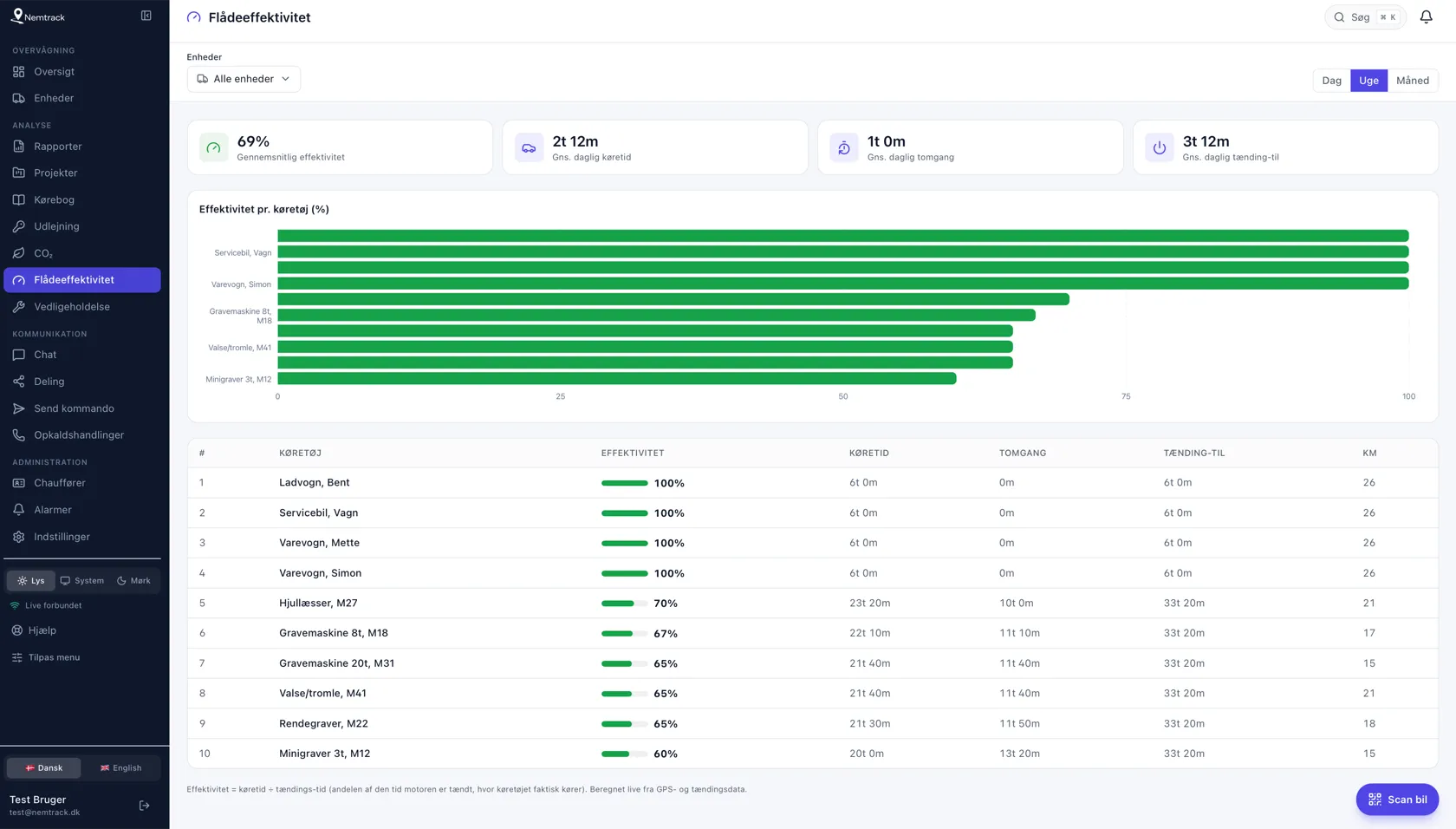
Task: Click the daily driving time car icon
Action: [529, 147]
